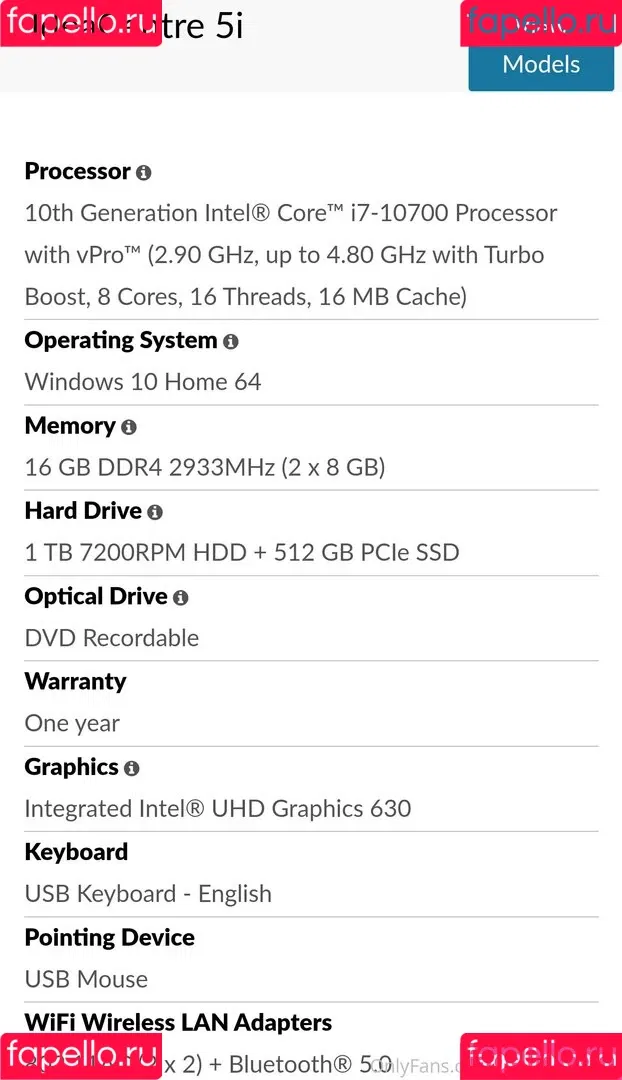The width and height of the screenshot is (622, 1080).
Task: Click the 1 TB HDD plus SSD text
Action: pyautogui.click(x=242, y=552)
